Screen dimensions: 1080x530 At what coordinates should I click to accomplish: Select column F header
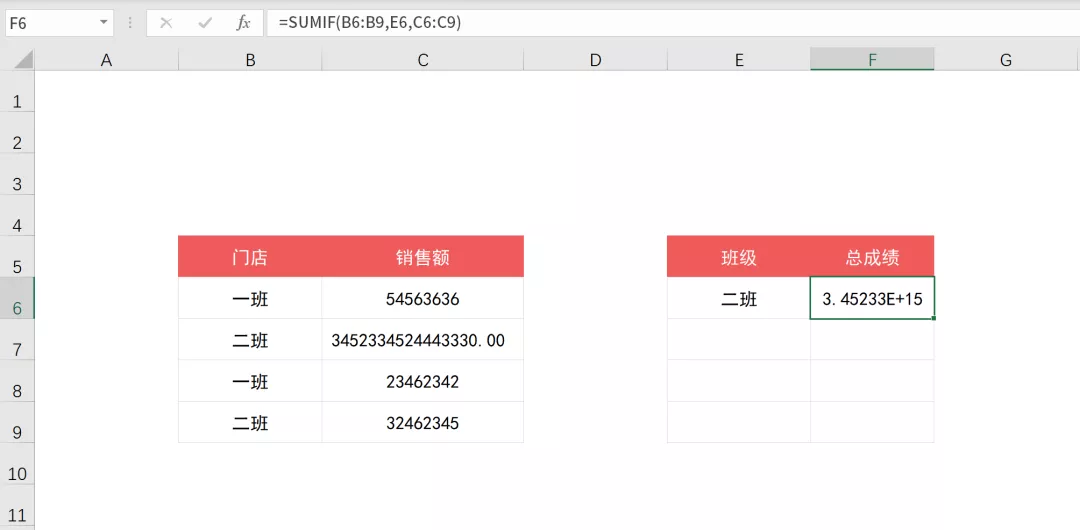(x=873, y=60)
